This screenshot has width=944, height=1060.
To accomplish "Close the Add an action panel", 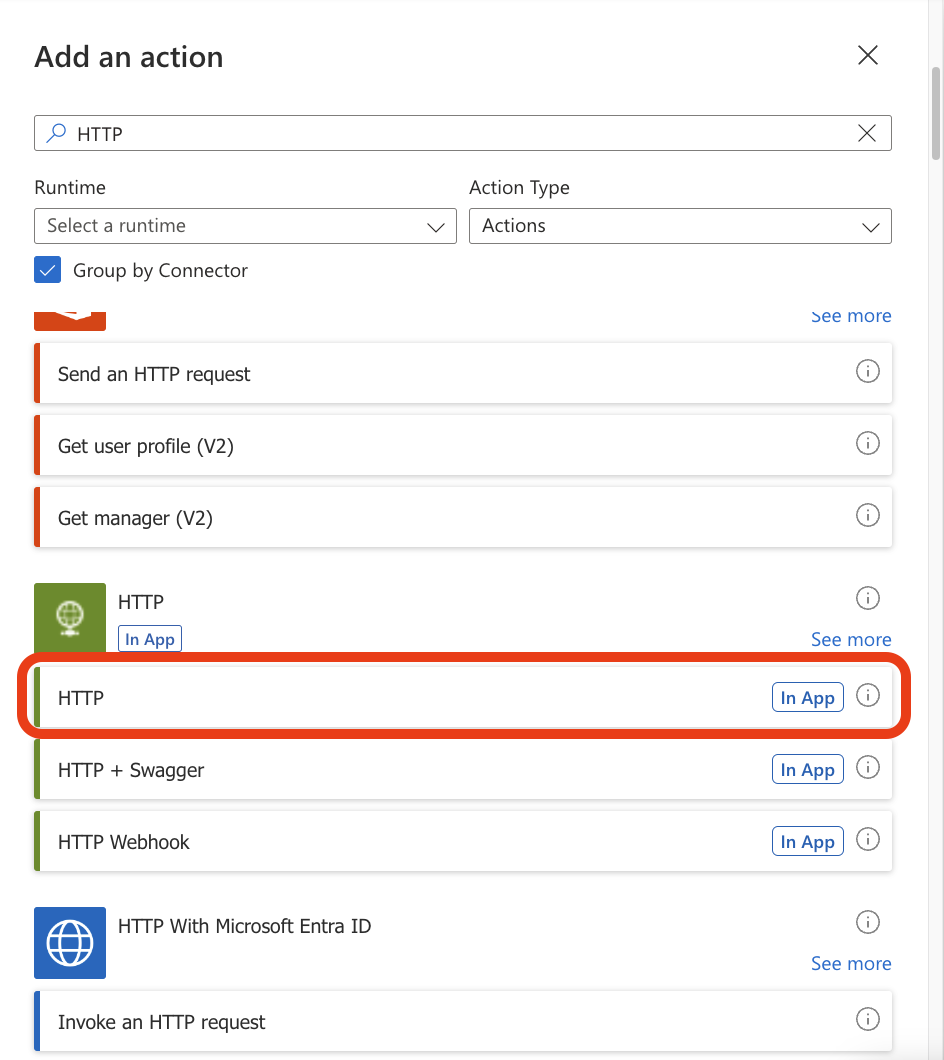I will [x=867, y=56].
